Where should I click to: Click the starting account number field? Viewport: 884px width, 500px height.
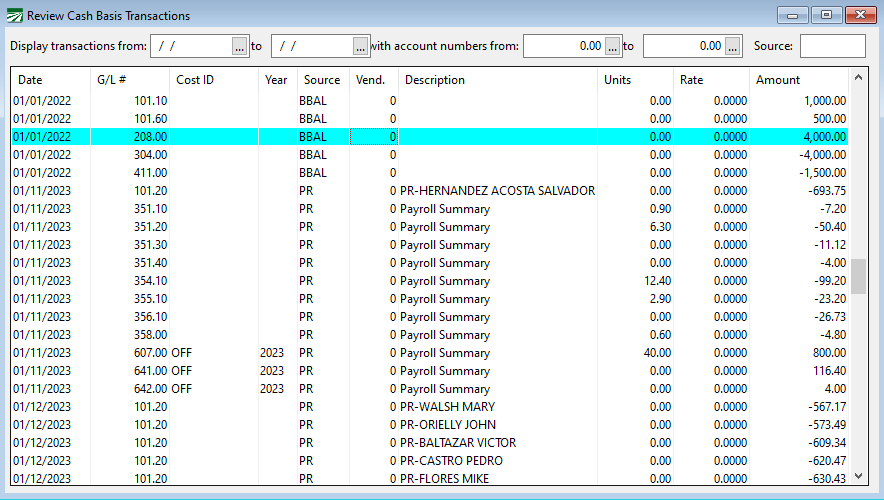pyautogui.click(x=564, y=46)
